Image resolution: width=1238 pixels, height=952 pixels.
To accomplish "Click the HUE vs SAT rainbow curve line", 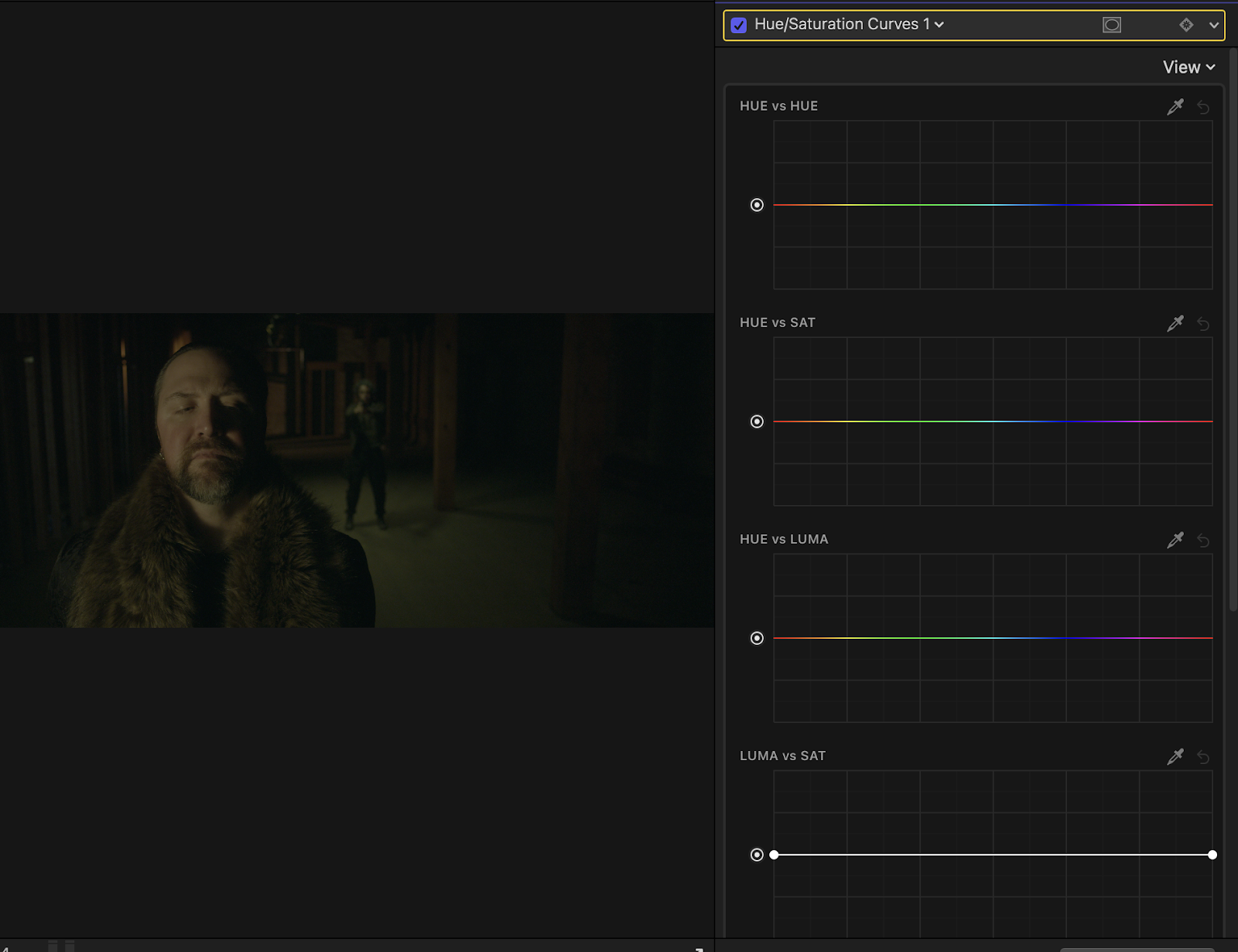I will tap(993, 421).
